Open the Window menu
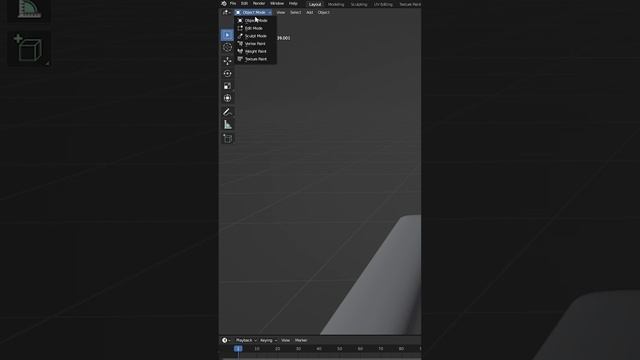 (277, 4)
